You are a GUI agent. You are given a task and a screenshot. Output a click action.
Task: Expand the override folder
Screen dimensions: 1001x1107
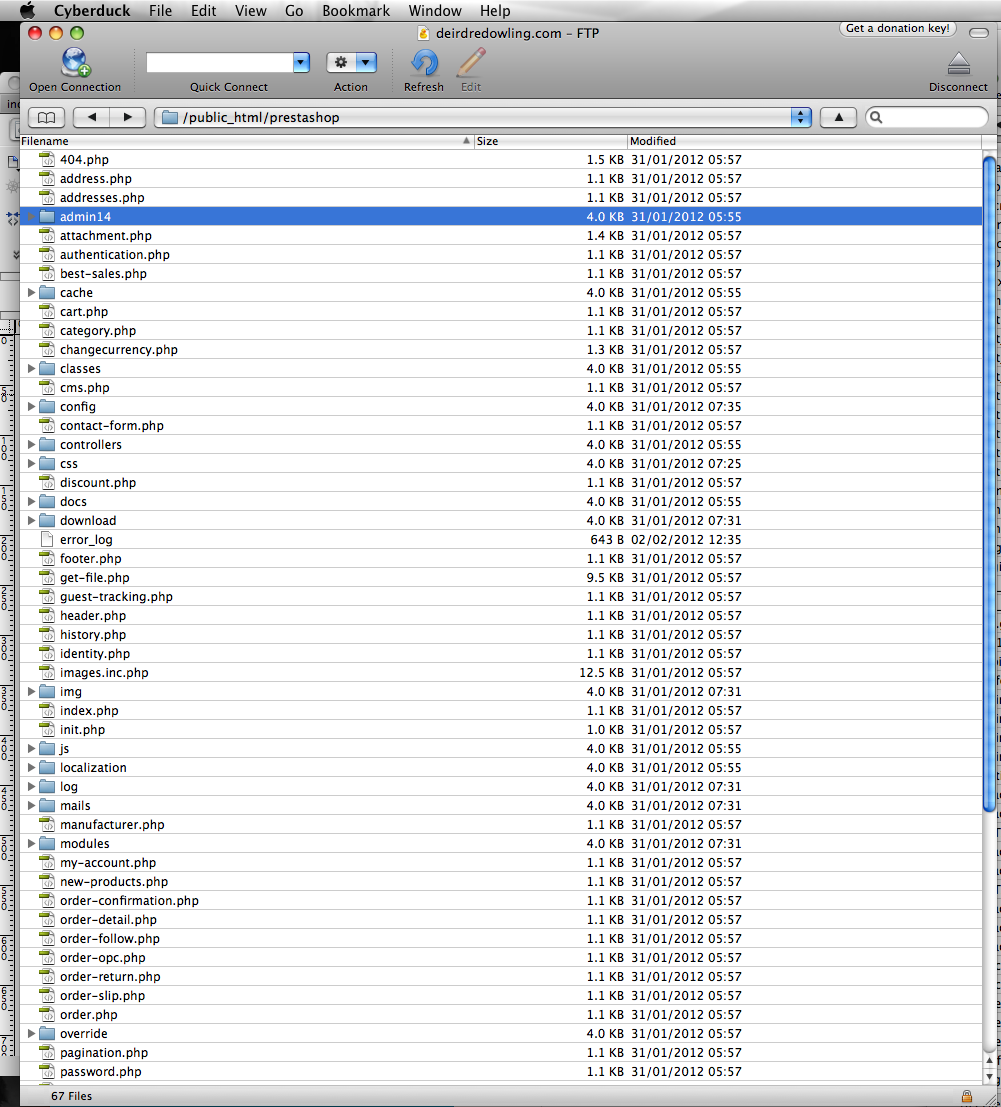[x=31, y=1033]
